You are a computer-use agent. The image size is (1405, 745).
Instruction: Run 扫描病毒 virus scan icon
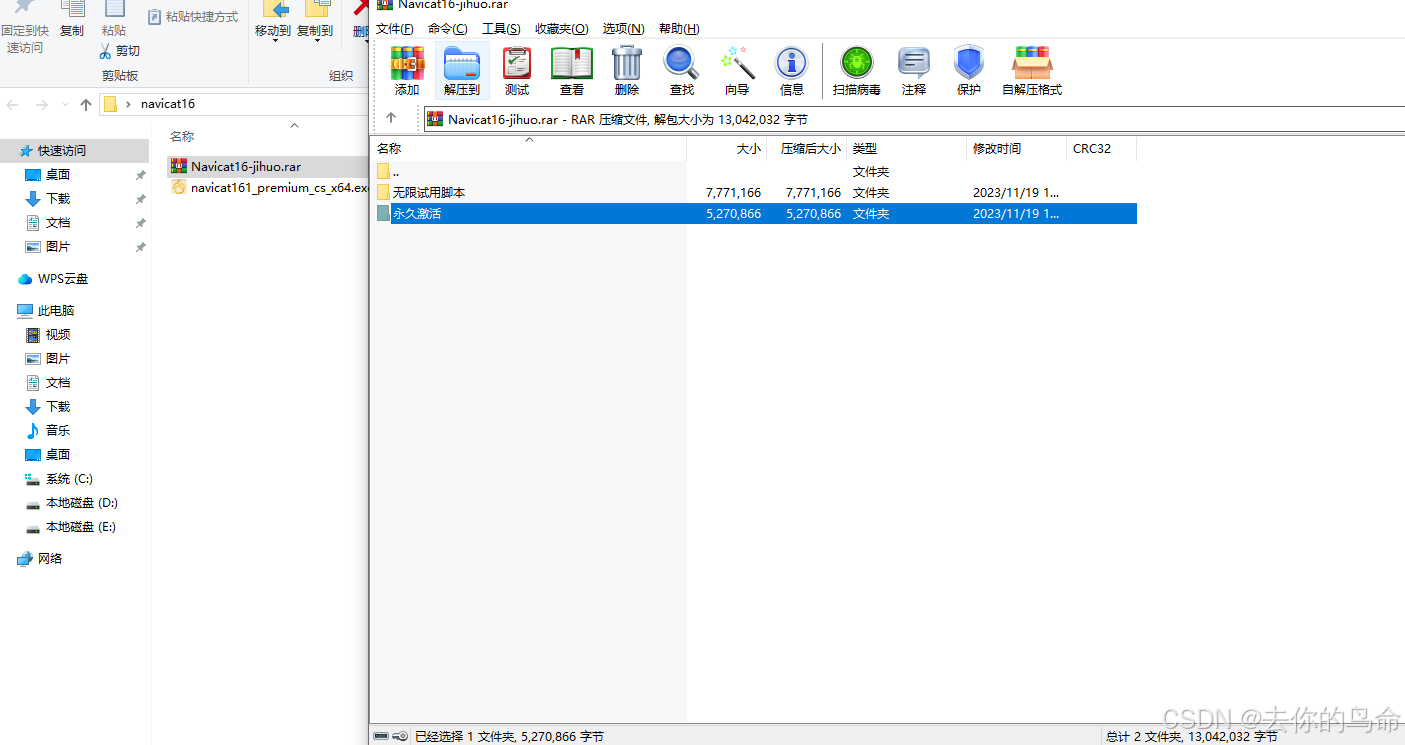click(x=857, y=71)
